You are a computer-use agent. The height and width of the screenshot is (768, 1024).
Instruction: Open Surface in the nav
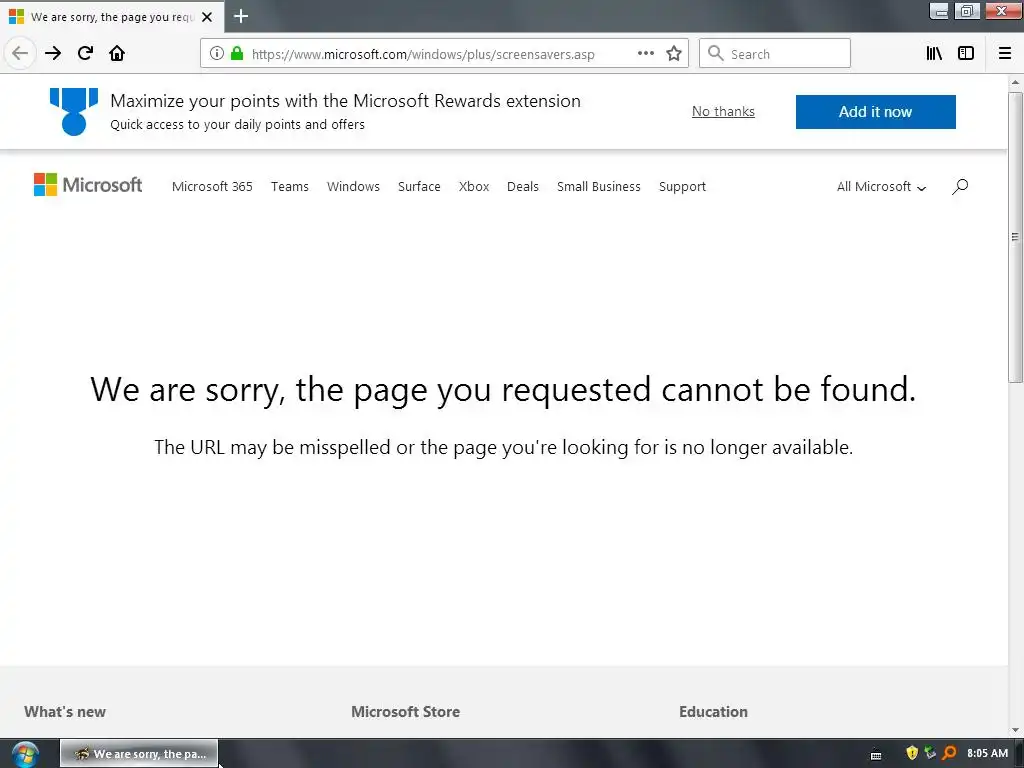click(x=419, y=187)
